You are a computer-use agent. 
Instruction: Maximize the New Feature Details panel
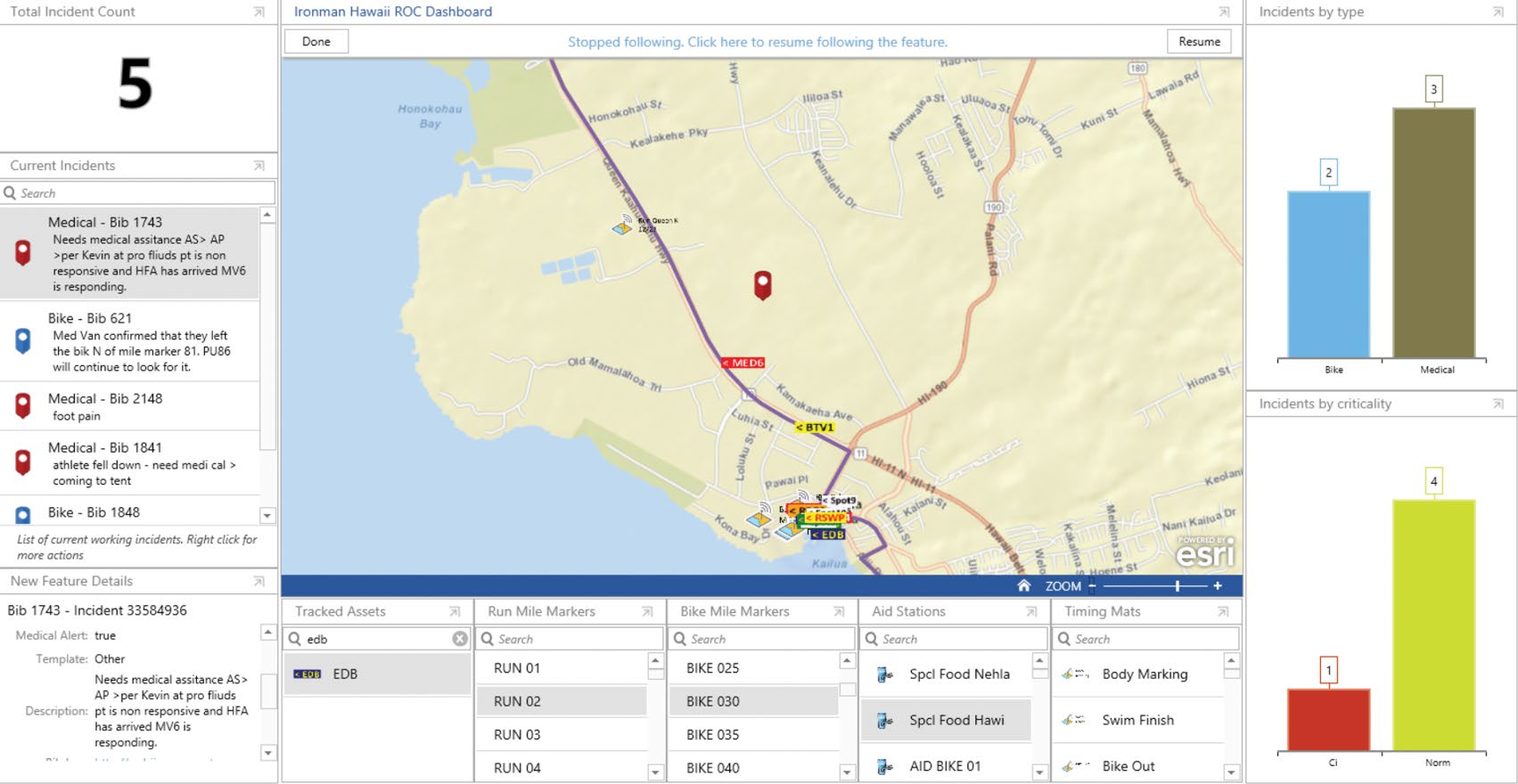[259, 582]
